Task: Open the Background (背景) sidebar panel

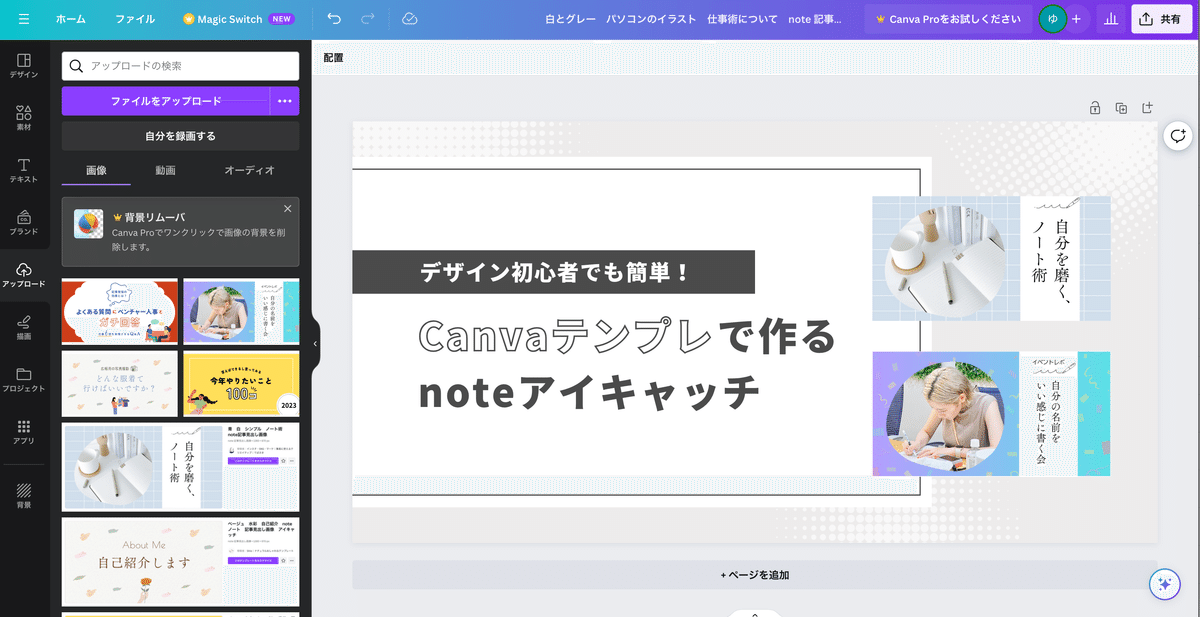Action: pos(24,496)
